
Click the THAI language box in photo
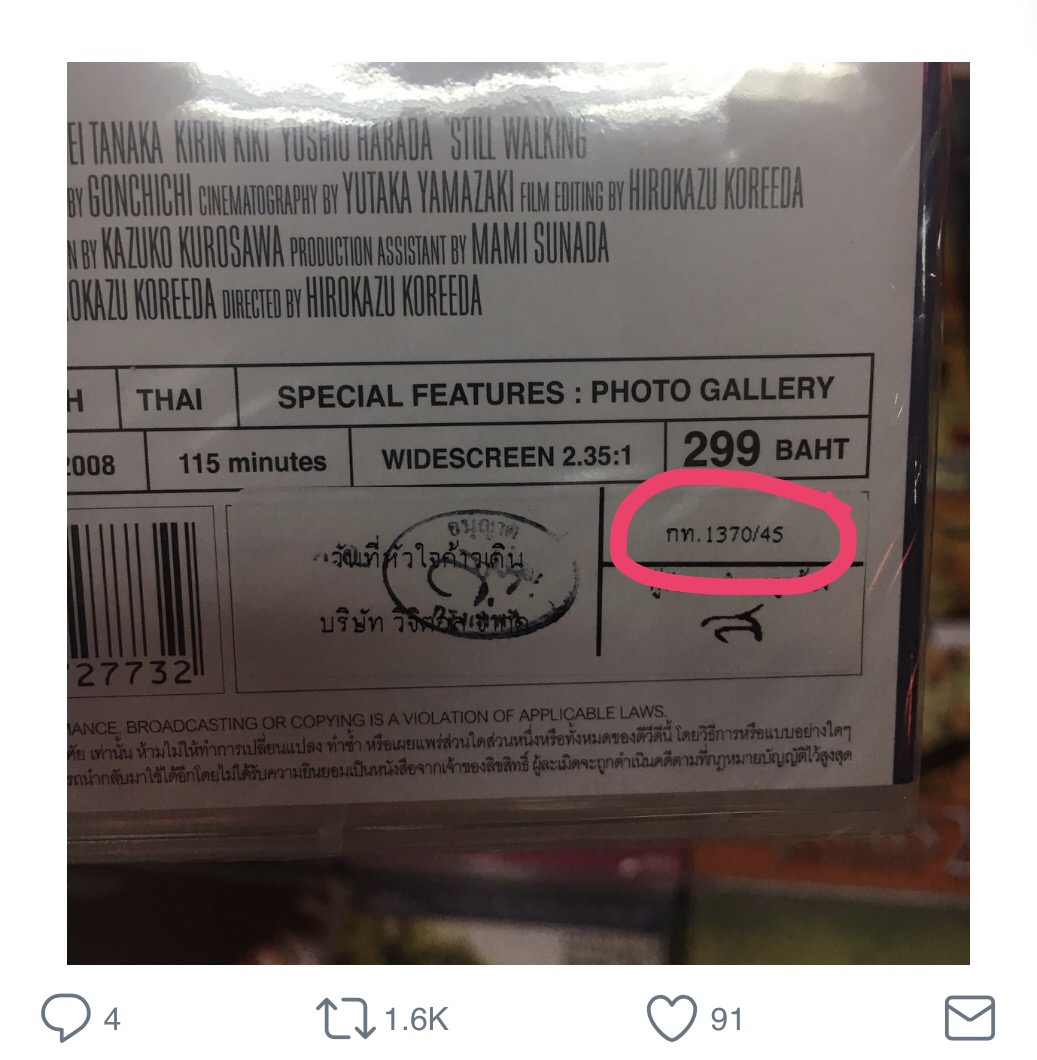click(170, 400)
